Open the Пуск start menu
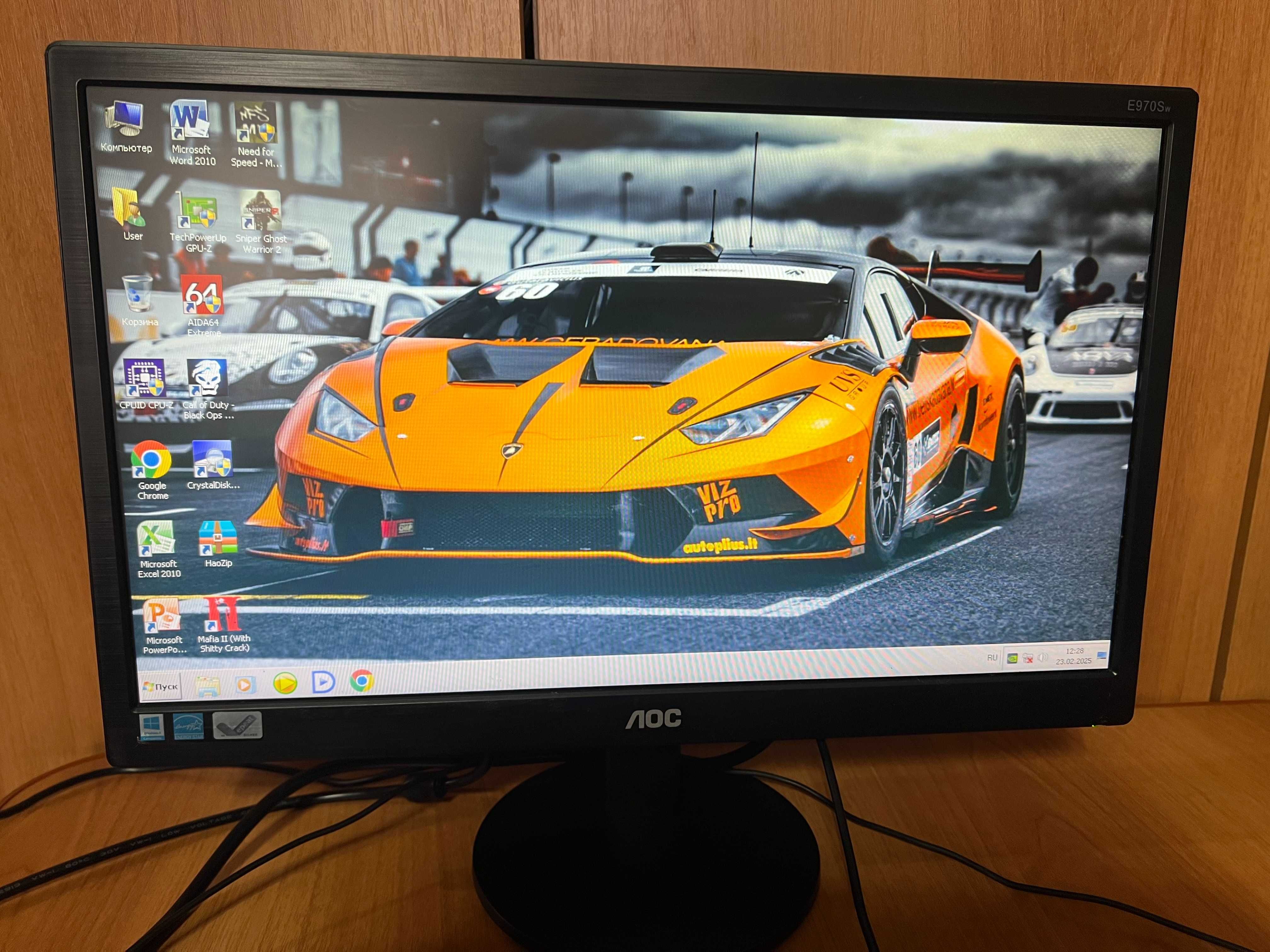 coord(161,686)
